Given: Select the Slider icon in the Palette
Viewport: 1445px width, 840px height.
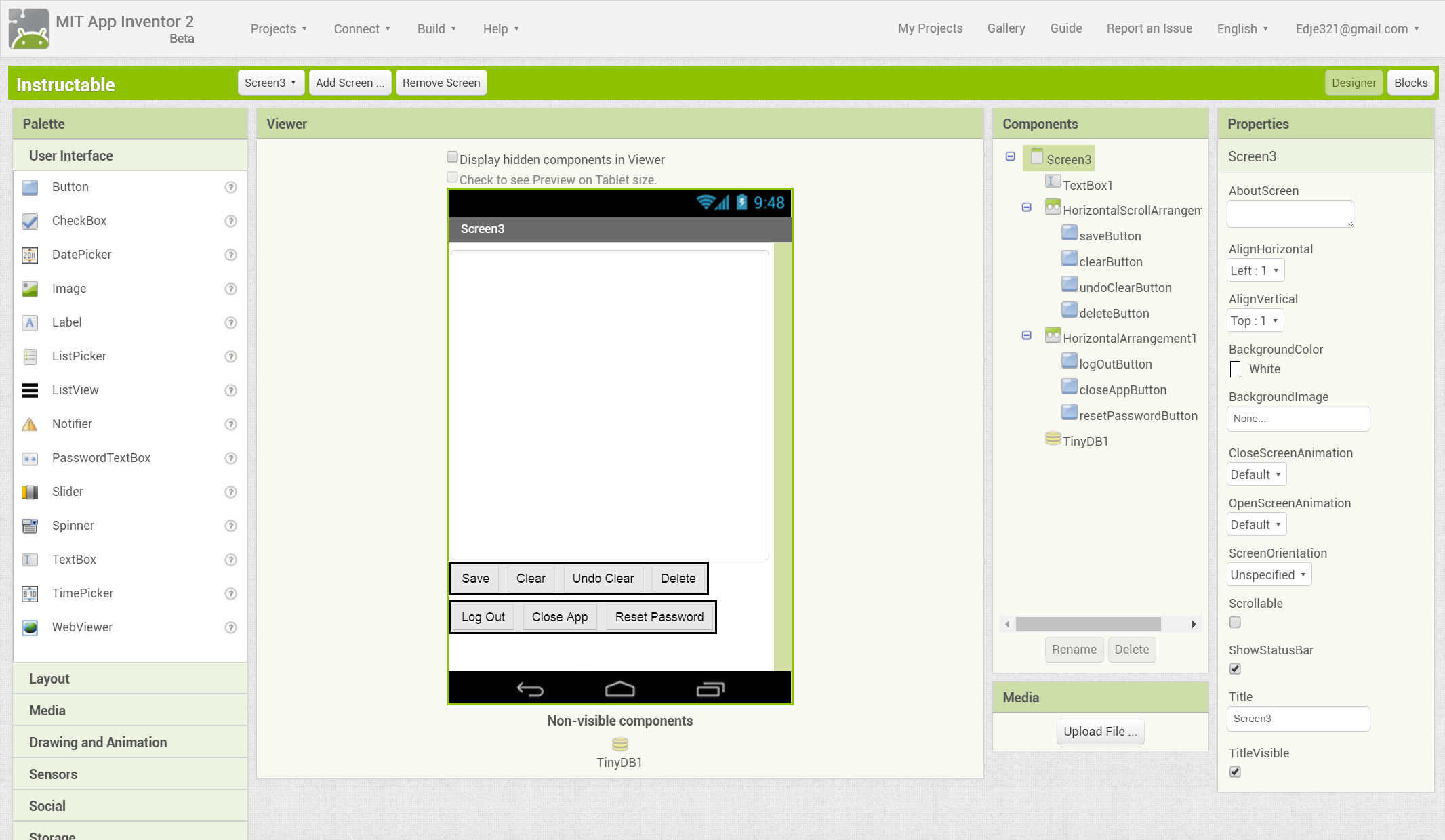Looking at the screenshot, I should pyautogui.click(x=30, y=492).
